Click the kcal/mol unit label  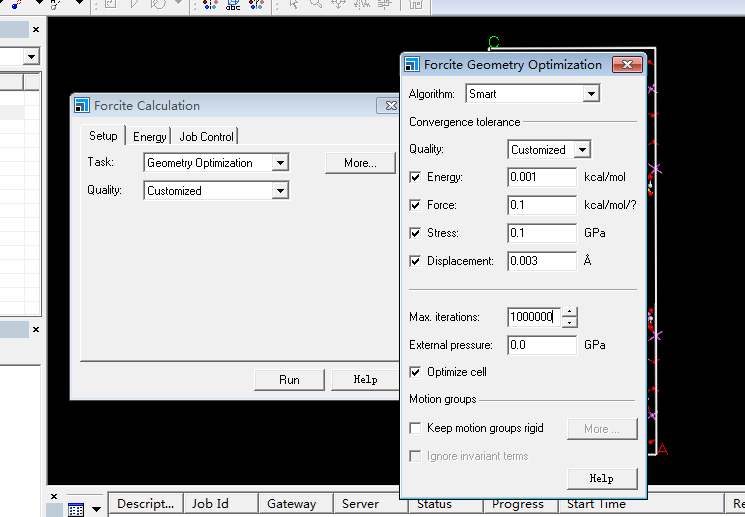pyautogui.click(x=605, y=177)
